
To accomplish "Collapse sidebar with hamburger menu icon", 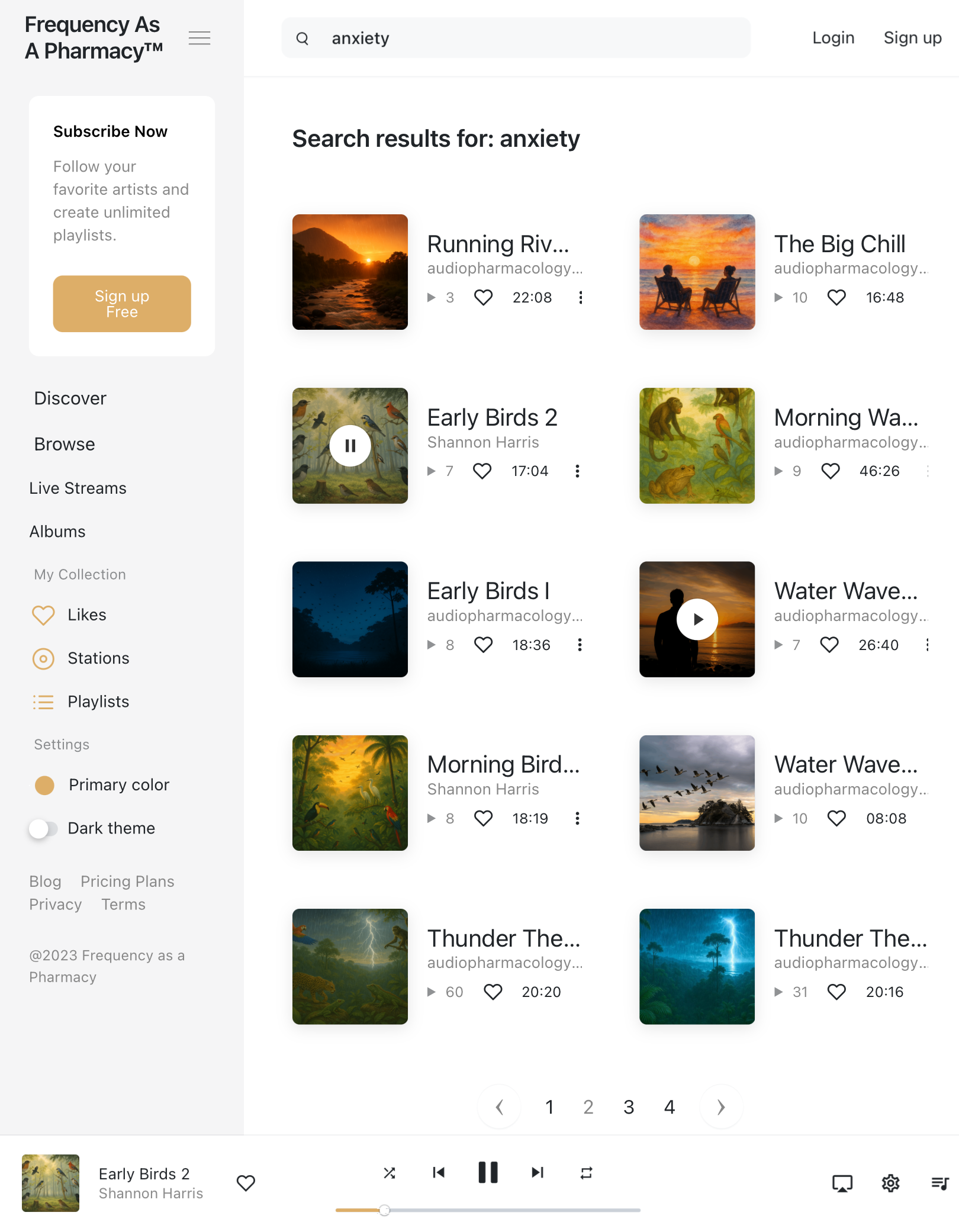I will click(x=199, y=38).
